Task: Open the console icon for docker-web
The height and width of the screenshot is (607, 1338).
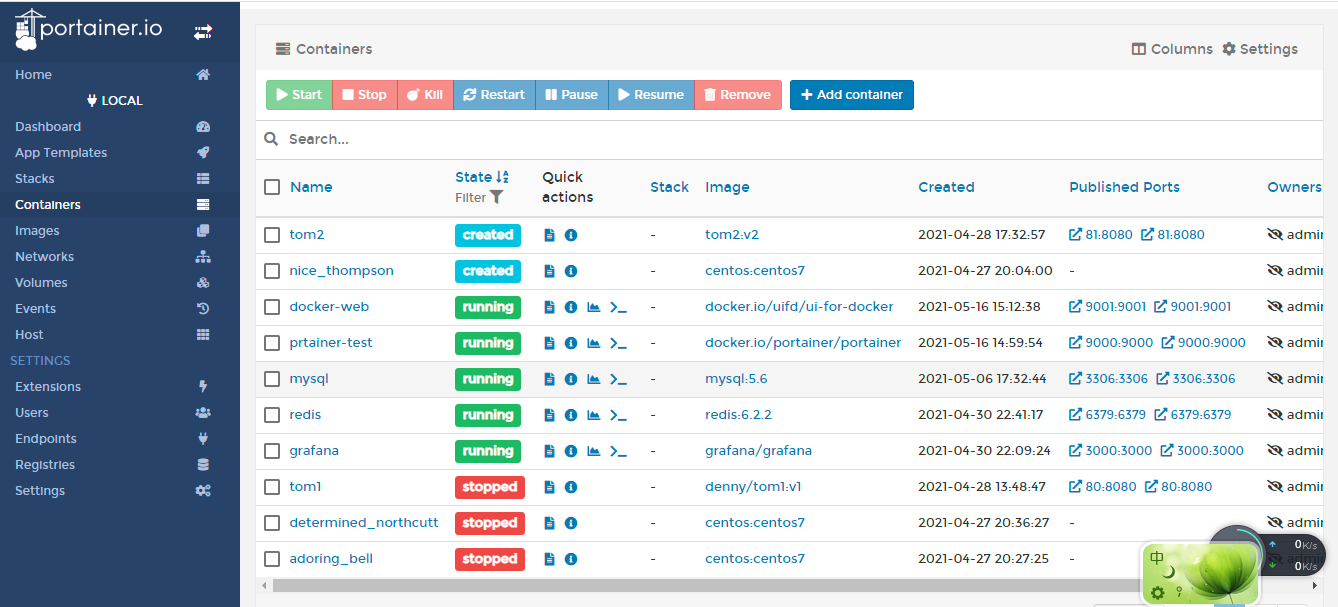Action: pos(618,307)
